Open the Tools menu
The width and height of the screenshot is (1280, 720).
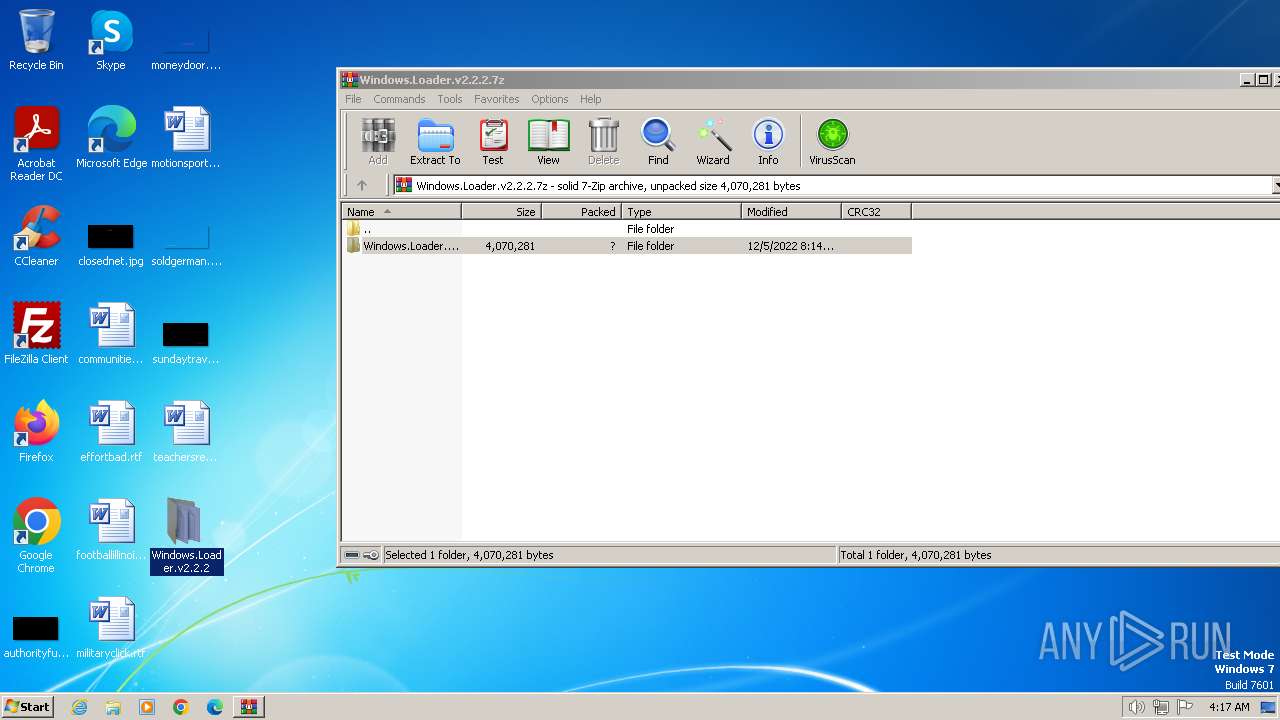[450, 99]
